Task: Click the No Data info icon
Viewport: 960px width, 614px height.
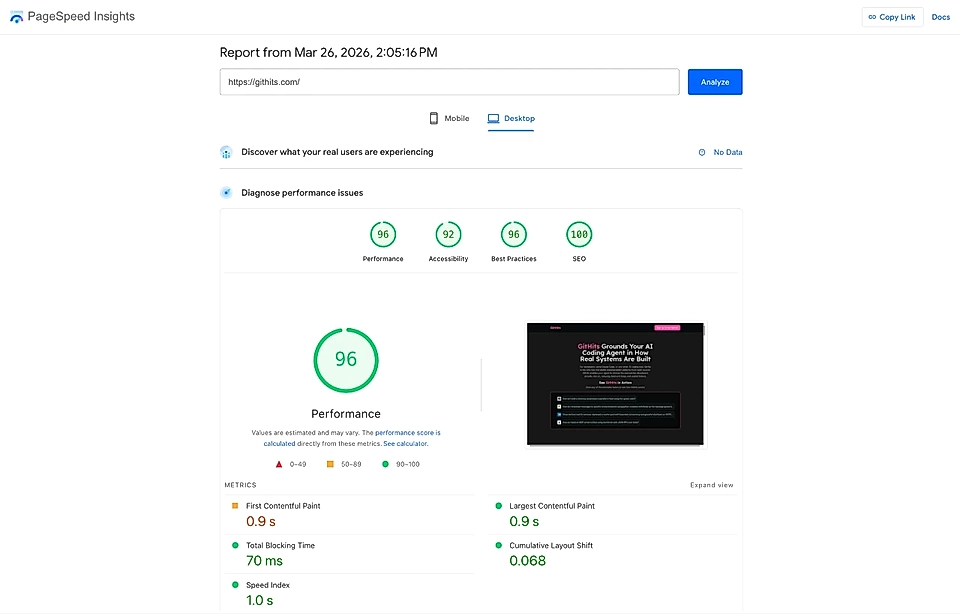Action: click(700, 152)
